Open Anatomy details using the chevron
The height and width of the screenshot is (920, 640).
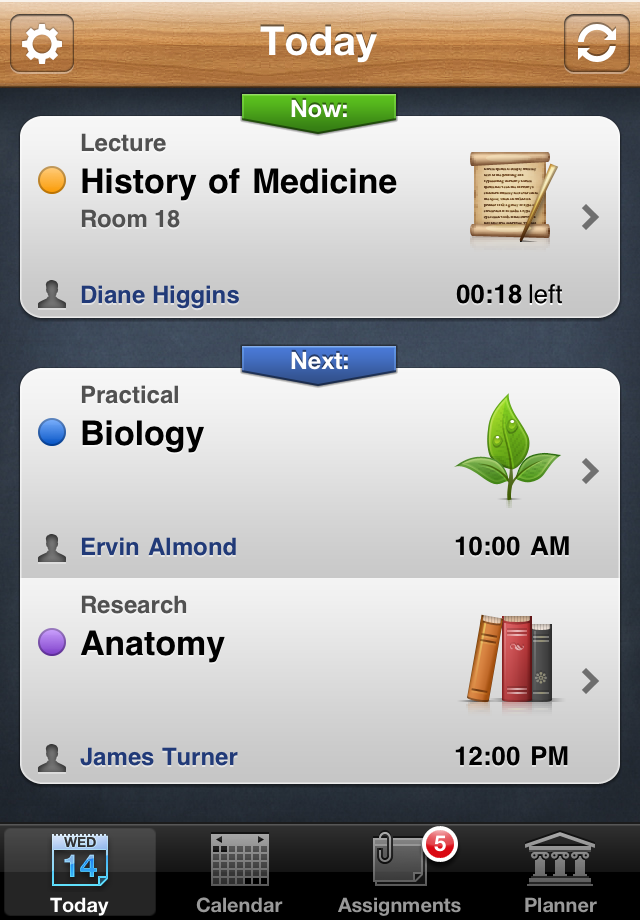590,681
